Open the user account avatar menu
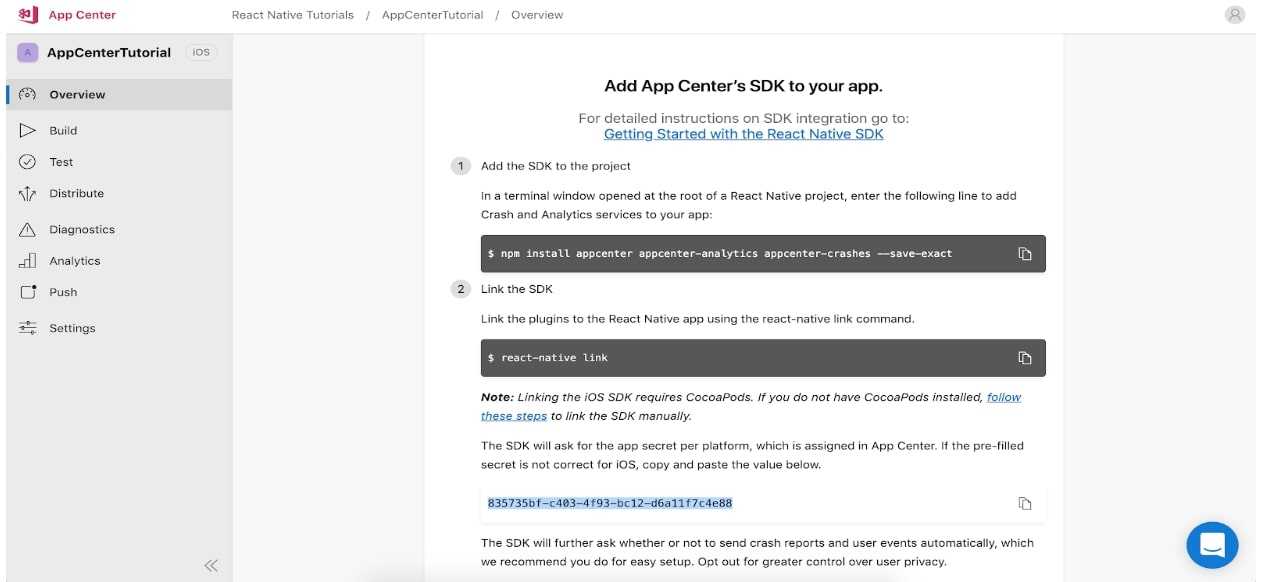The height and width of the screenshot is (582, 1264). coord(1235,15)
